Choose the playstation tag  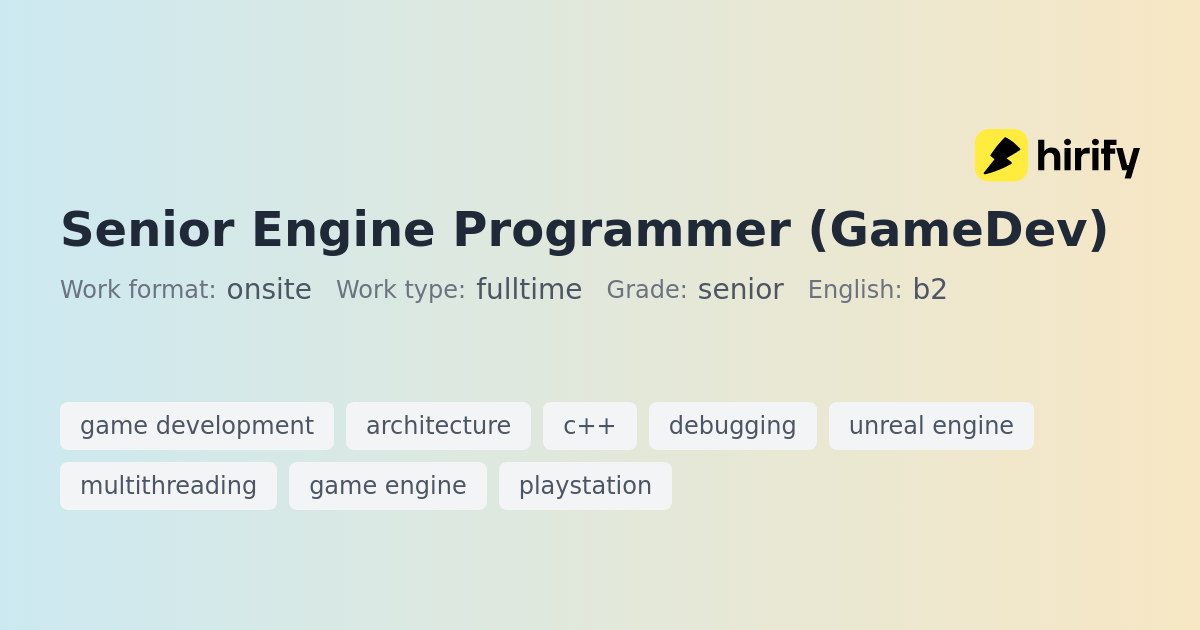tap(585, 486)
